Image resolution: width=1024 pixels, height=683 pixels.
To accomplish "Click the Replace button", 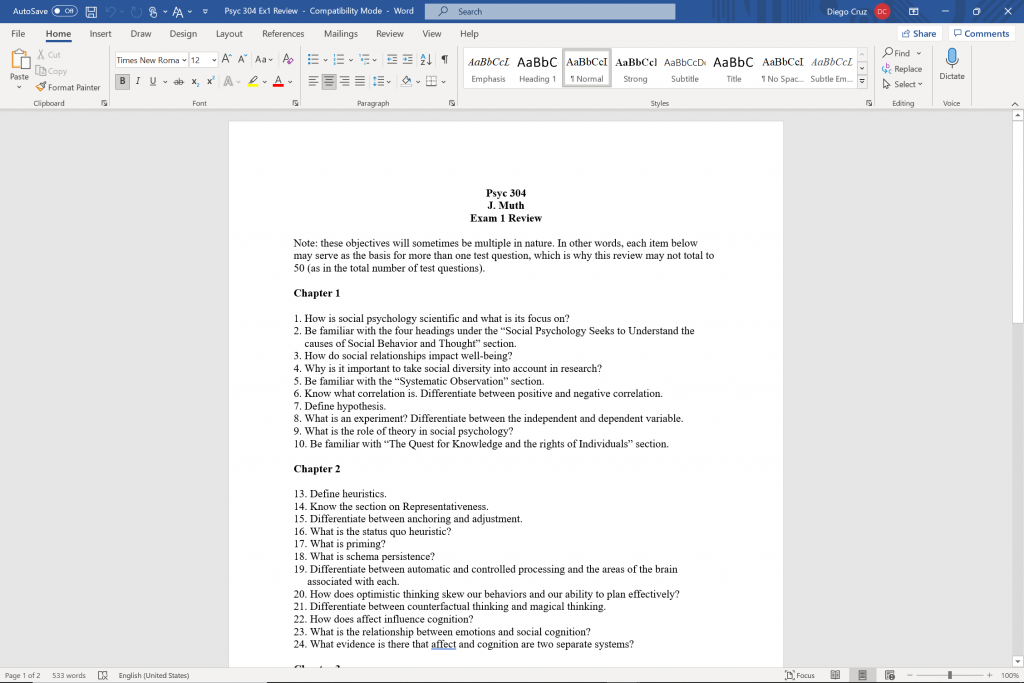I will click(902, 69).
